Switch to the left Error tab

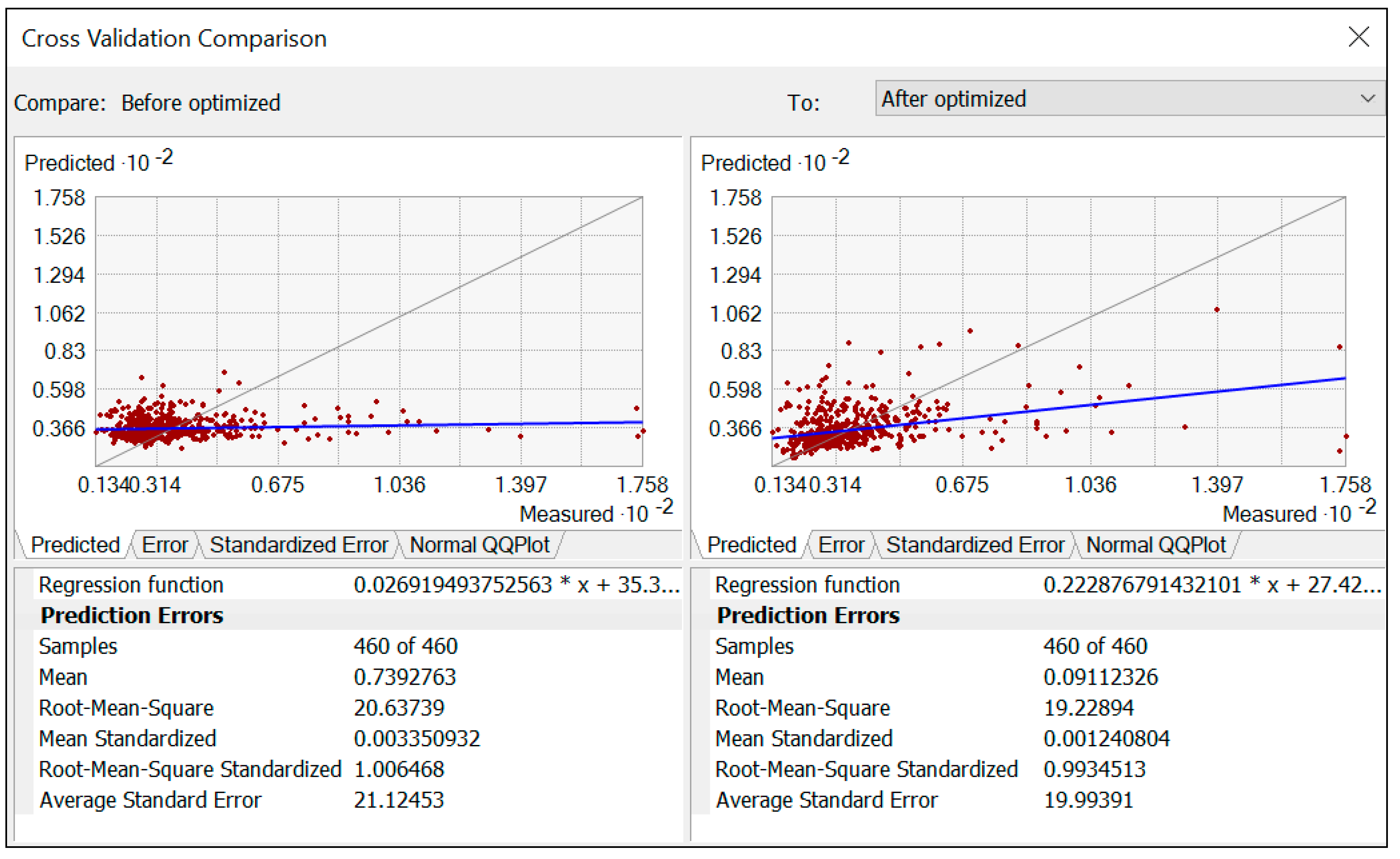click(x=165, y=545)
